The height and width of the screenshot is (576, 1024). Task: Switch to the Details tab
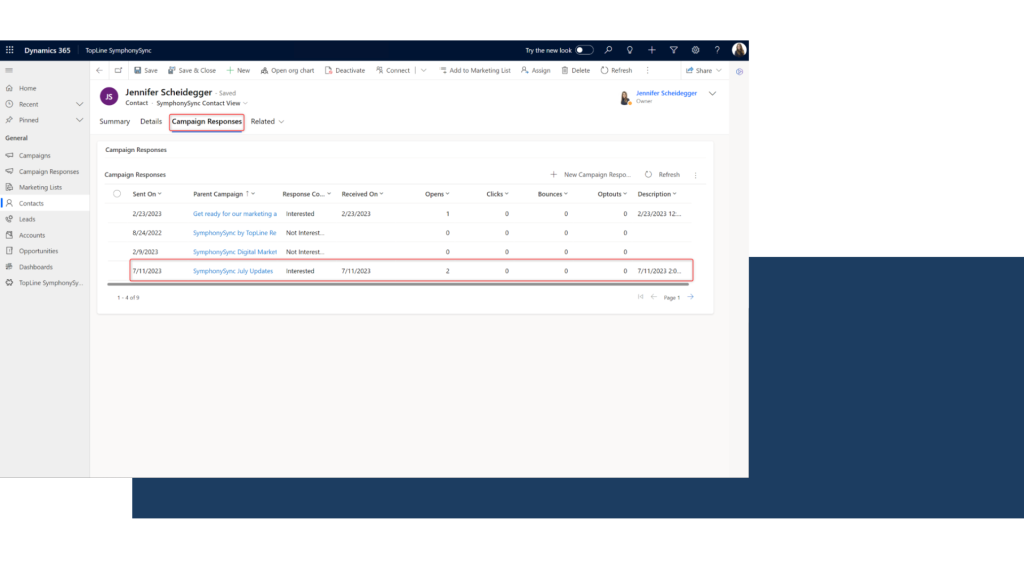[x=151, y=121]
